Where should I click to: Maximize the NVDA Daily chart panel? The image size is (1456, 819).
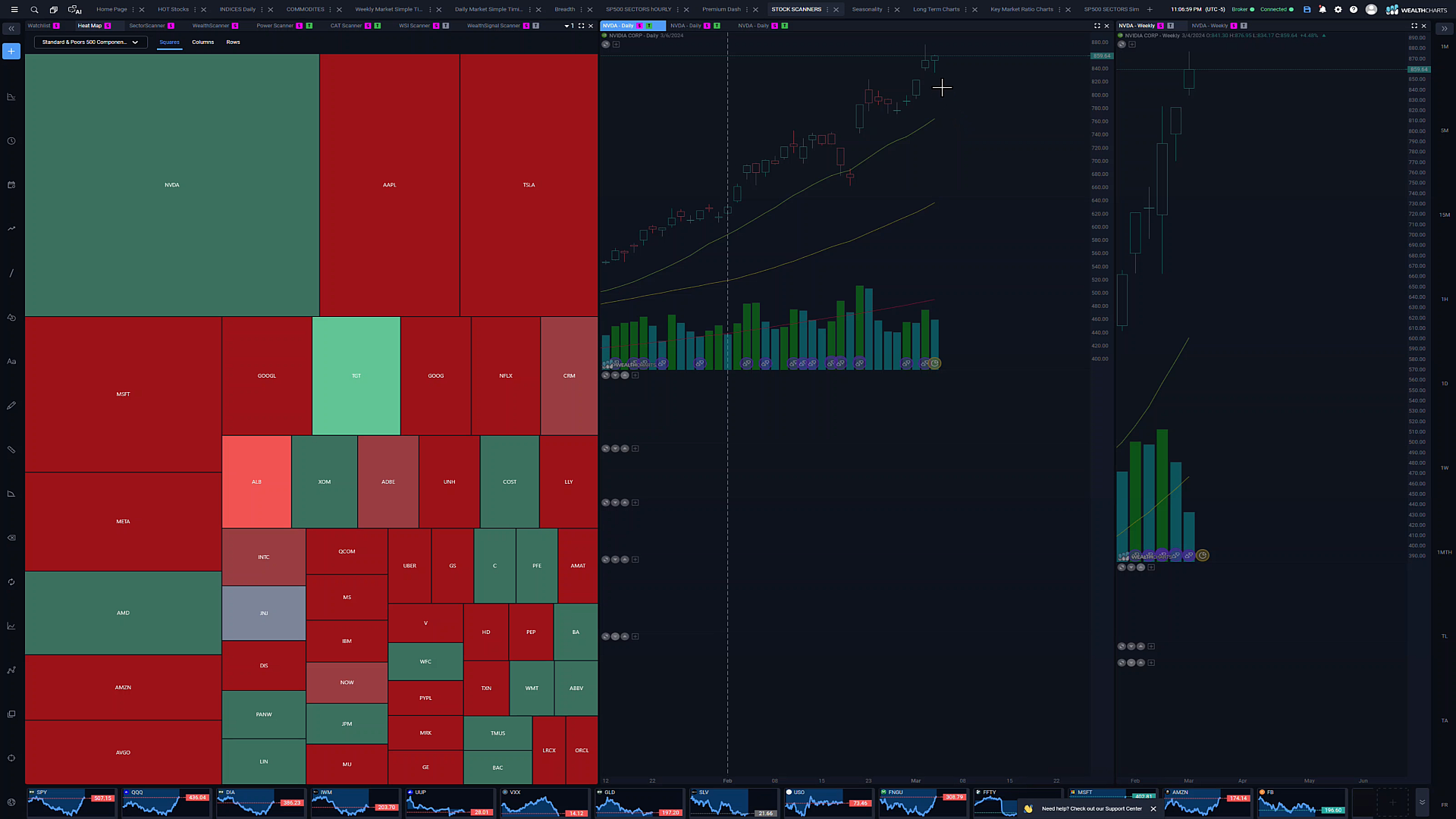pyautogui.click(x=1097, y=26)
